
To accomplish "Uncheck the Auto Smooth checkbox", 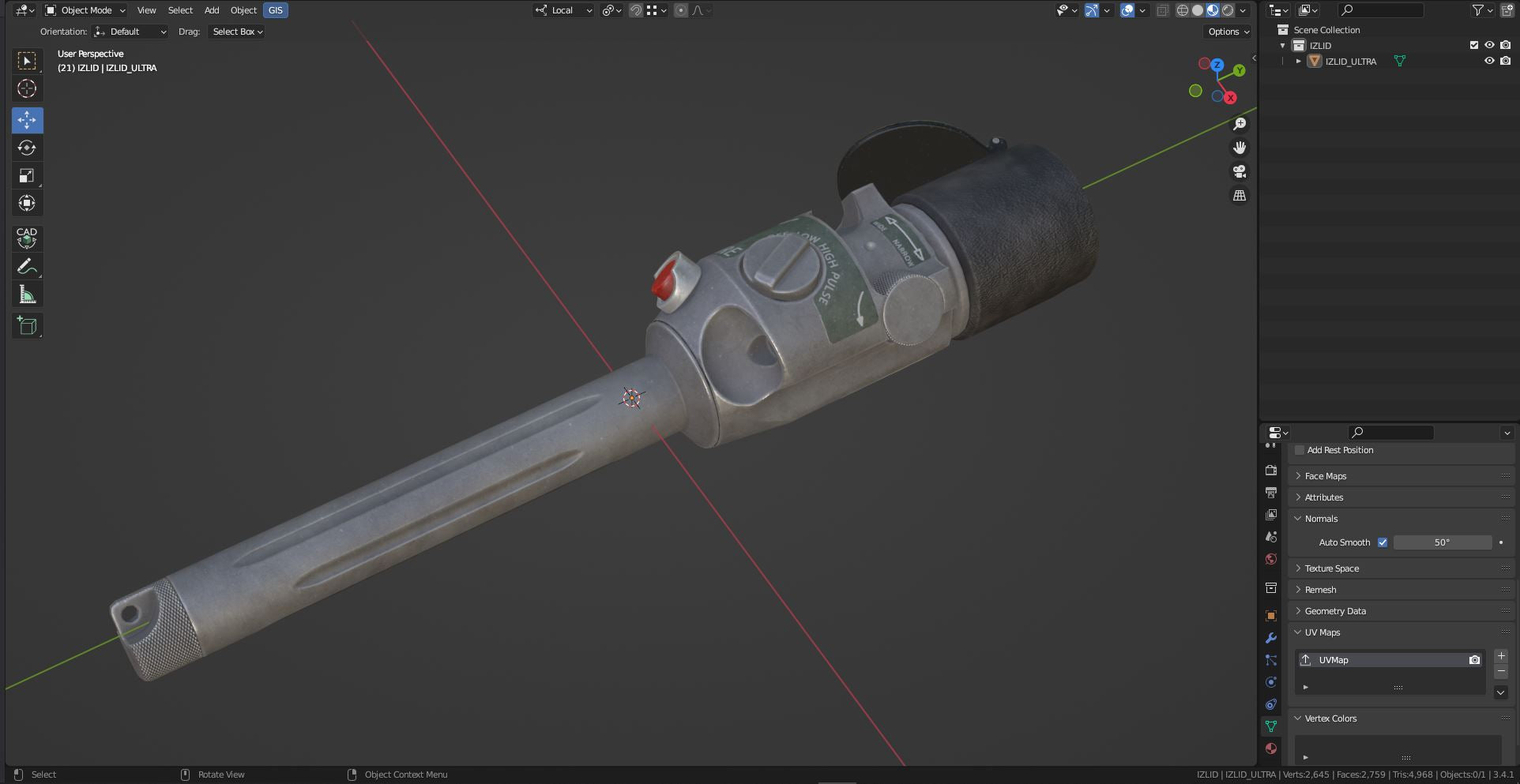I will [x=1383, y=542].
